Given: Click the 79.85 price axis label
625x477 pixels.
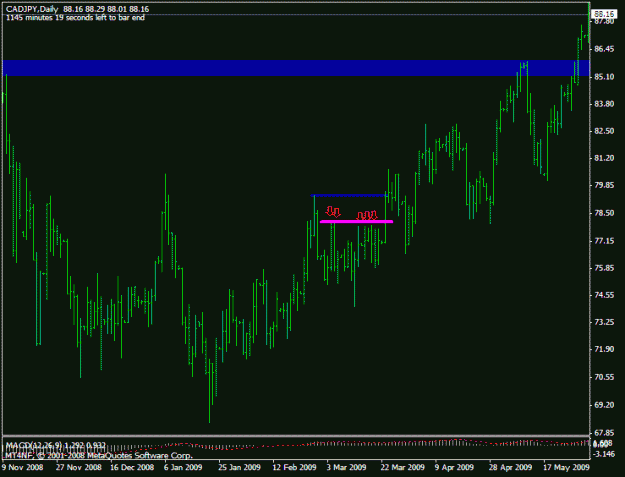Looking at the screenshot, I should (x=604, y=185).
